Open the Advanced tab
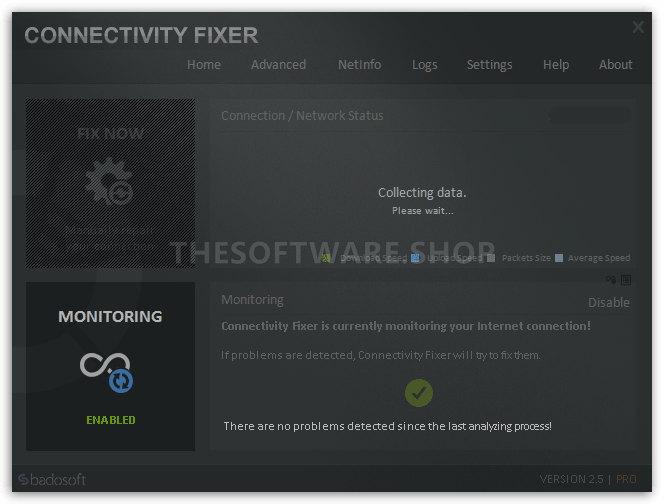The height and width of the screenshot is (504, 664). pos(278,64)
